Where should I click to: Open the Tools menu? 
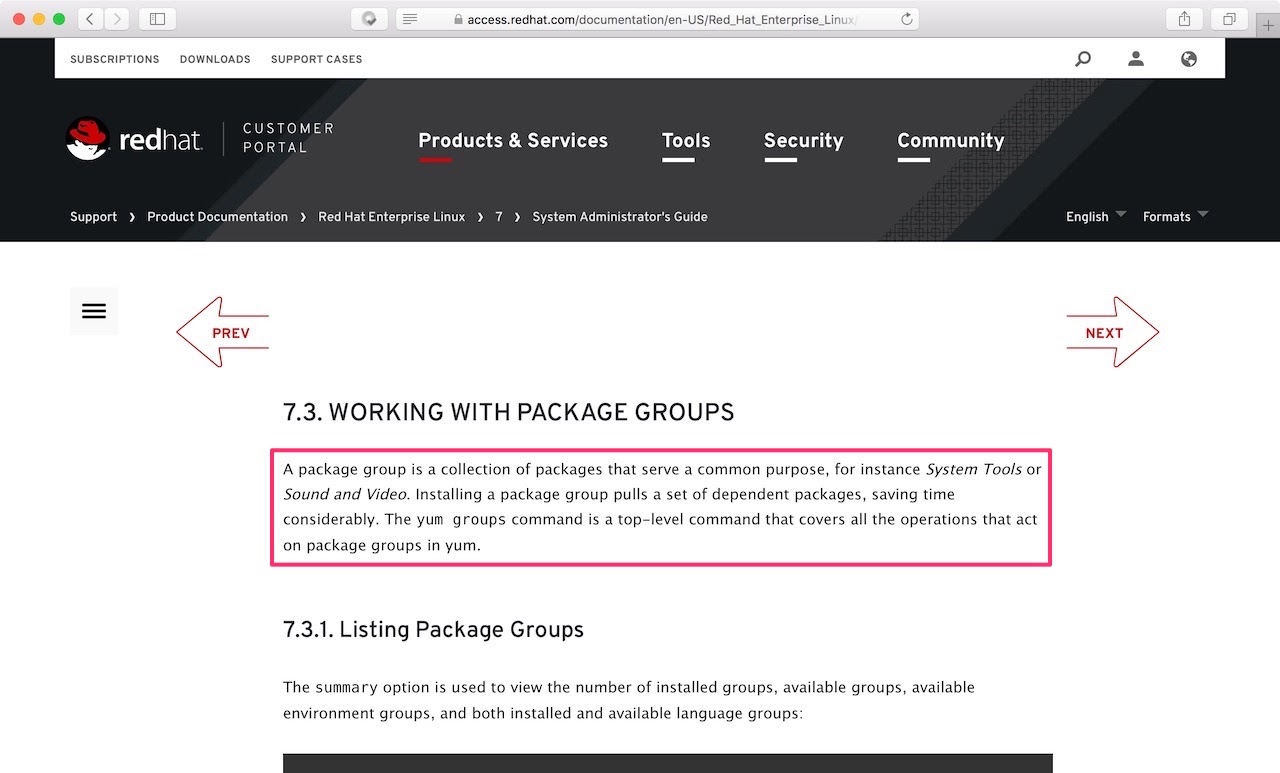pyautogui.click(x=686, y=141)
